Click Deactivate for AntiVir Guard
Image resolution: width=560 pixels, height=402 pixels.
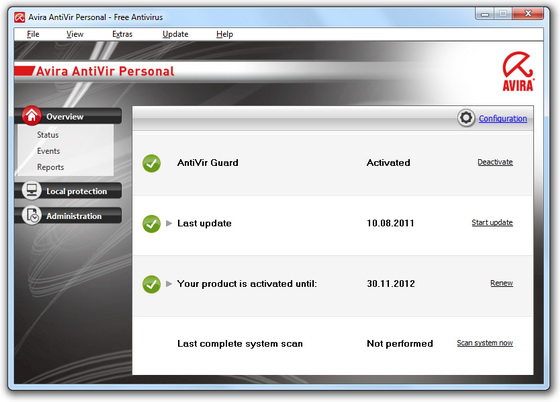(495, 162)
